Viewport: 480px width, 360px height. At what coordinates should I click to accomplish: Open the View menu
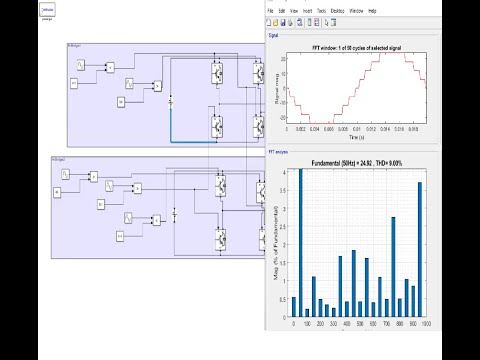pyautogui.click(x=294, y=11)
